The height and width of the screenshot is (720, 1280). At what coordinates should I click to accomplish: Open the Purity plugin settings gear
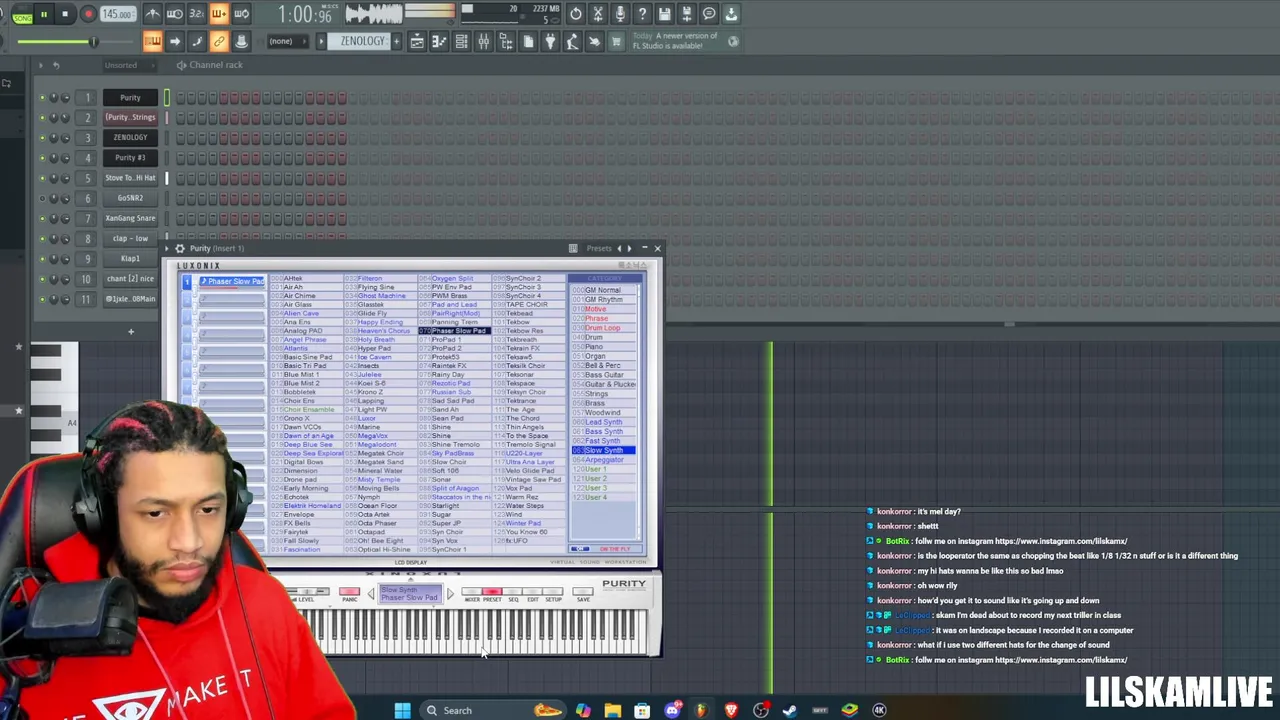click(180, 248)
